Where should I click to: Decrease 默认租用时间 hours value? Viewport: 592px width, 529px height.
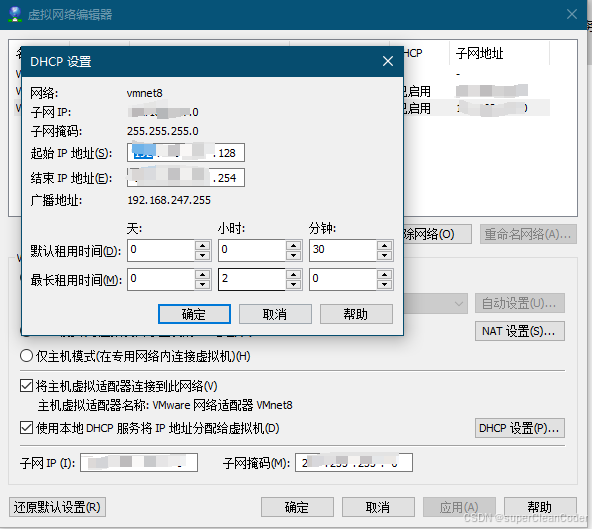(294, 256)
